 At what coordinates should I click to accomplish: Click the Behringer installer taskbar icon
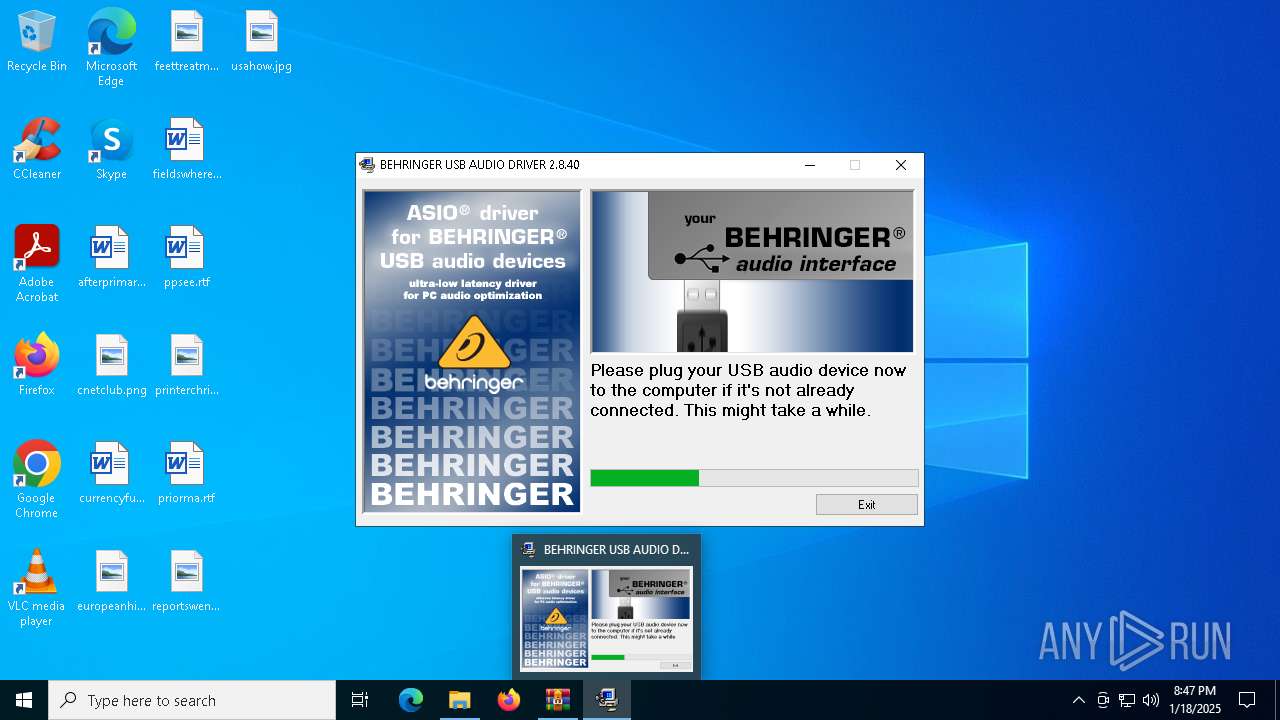point(607,700)
